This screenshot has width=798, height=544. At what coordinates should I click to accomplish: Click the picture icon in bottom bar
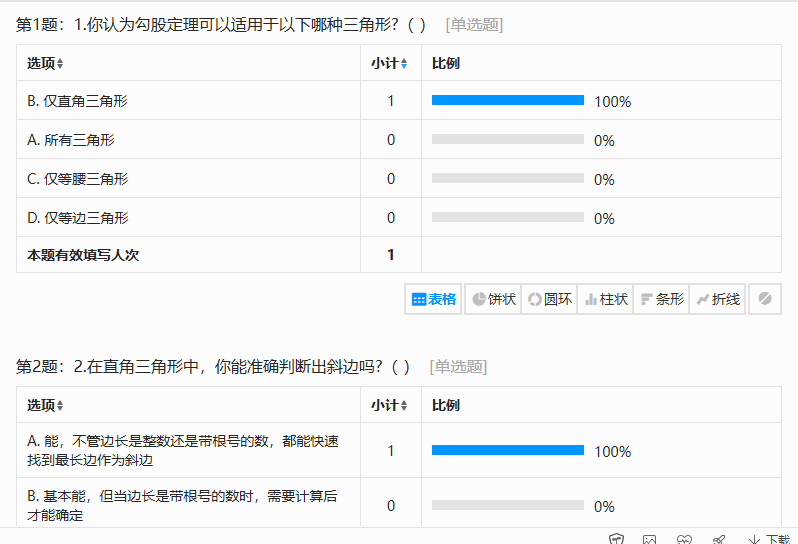pyautogui.click(x=650, y=539)
